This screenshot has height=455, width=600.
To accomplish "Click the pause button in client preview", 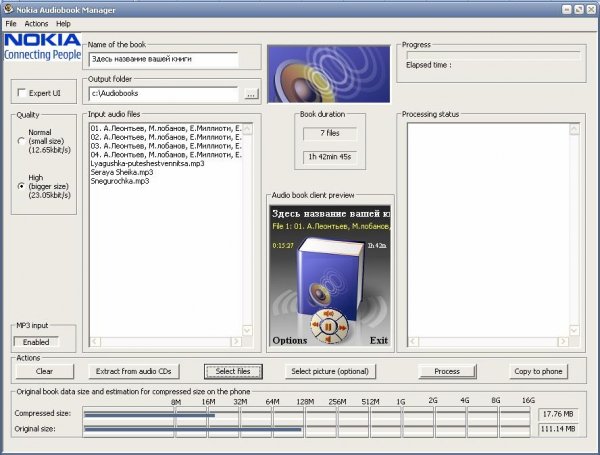I will (328, 327).
